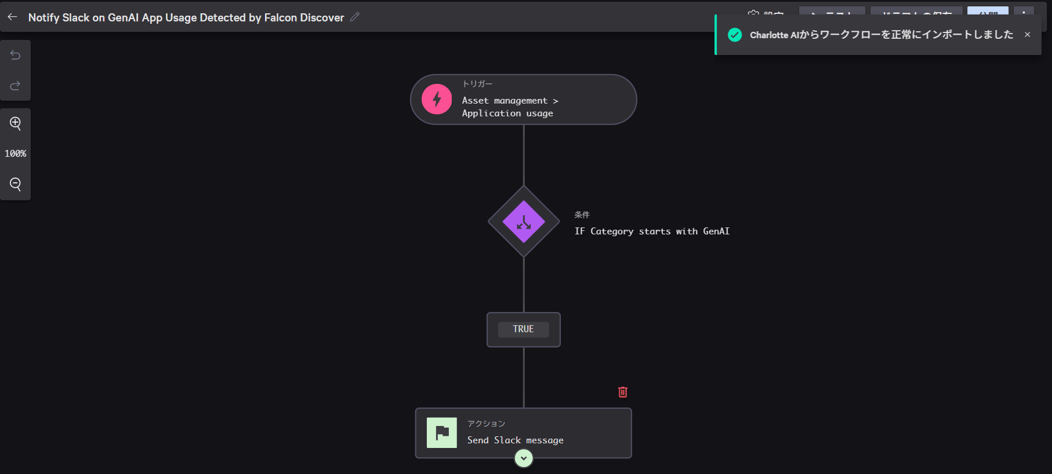Open the Send Slack message action
Image resolution: width=1052 pixels, height=474 pixels.
pyautogui.click(x=523, y=433)
